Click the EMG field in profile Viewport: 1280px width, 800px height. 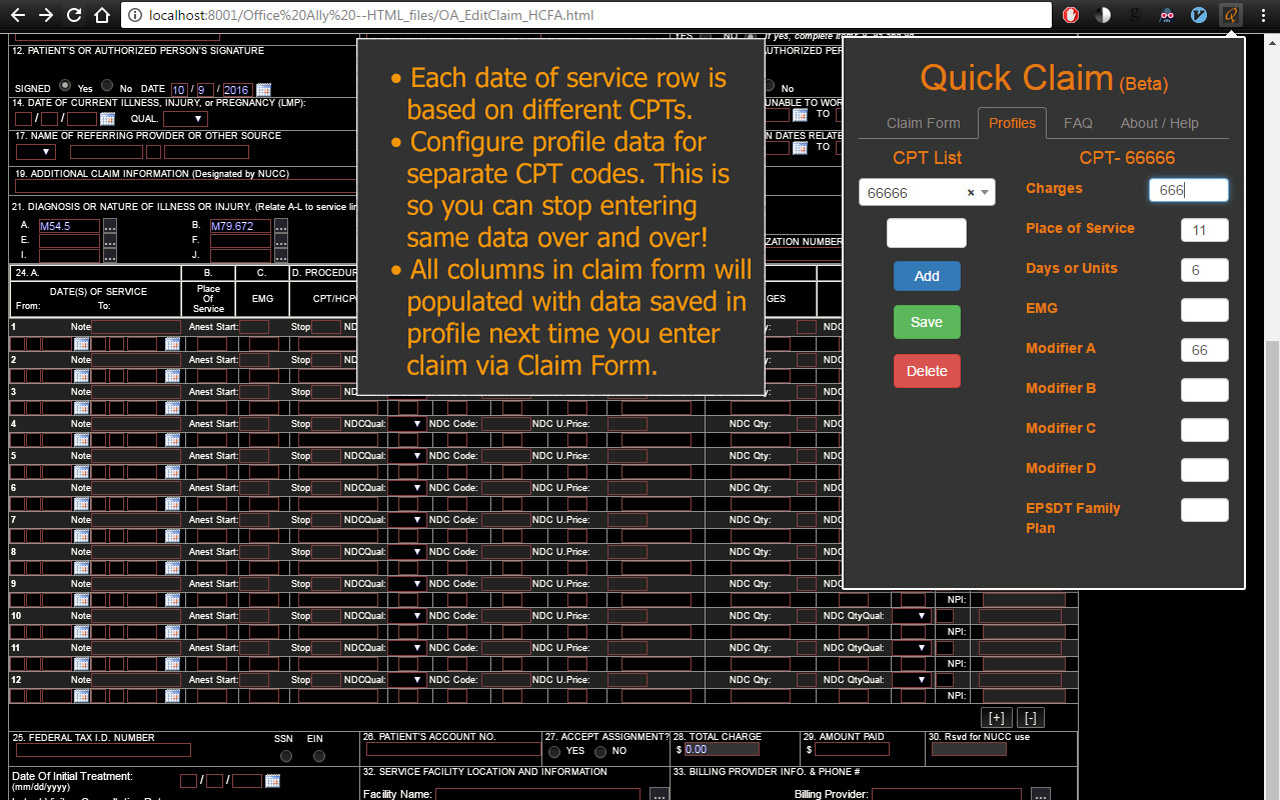point(1204,310)
